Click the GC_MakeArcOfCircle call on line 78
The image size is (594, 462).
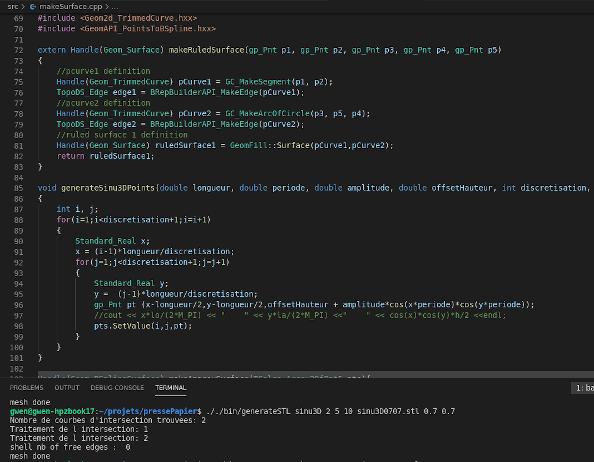coord(267,114)
